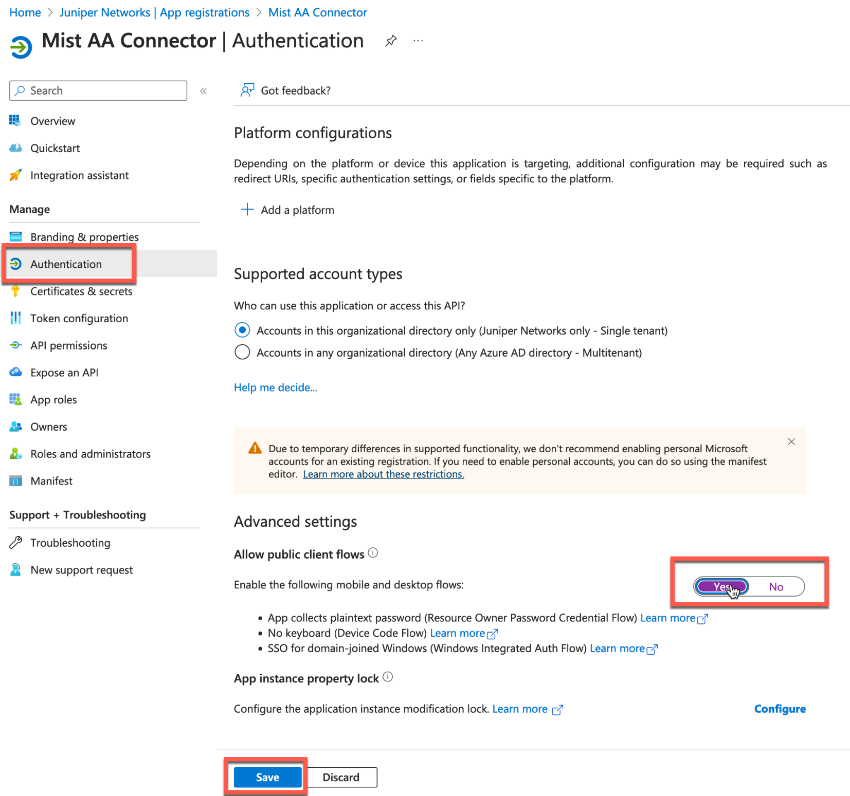Click the sidebar Search field
Screen dimensions: 850x796
tap(98, 91)
